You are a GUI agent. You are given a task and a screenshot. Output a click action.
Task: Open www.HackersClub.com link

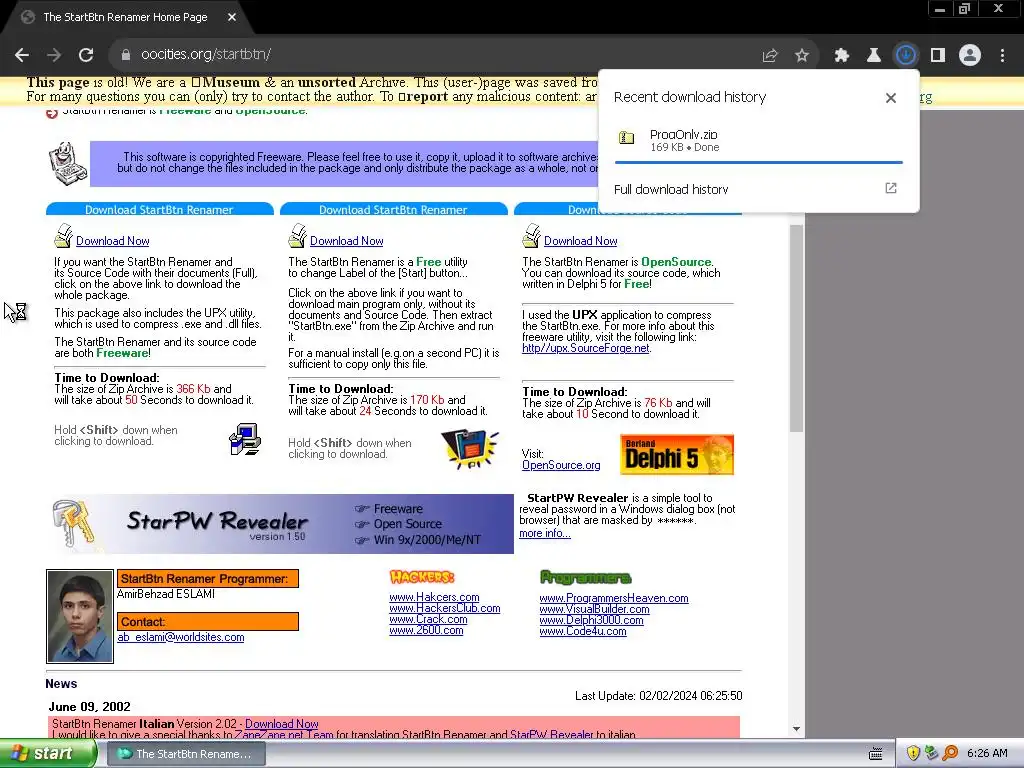(445, 608)
